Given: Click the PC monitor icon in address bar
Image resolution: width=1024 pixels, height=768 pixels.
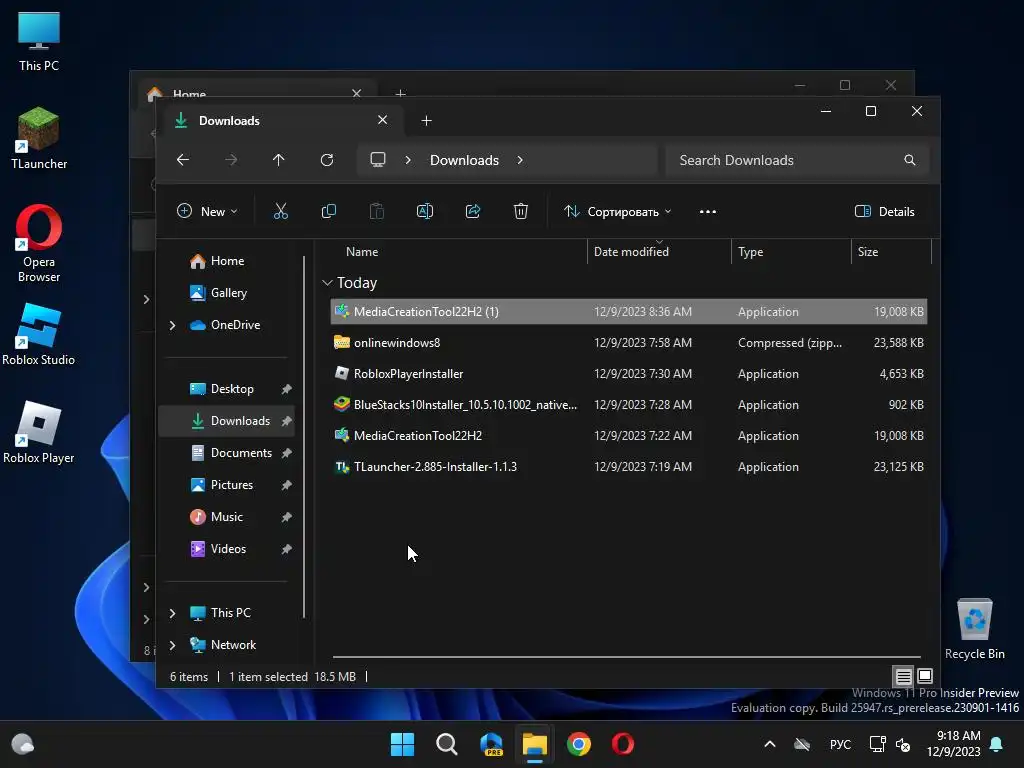Looking at the screenshot, I should tap(377, 160).
